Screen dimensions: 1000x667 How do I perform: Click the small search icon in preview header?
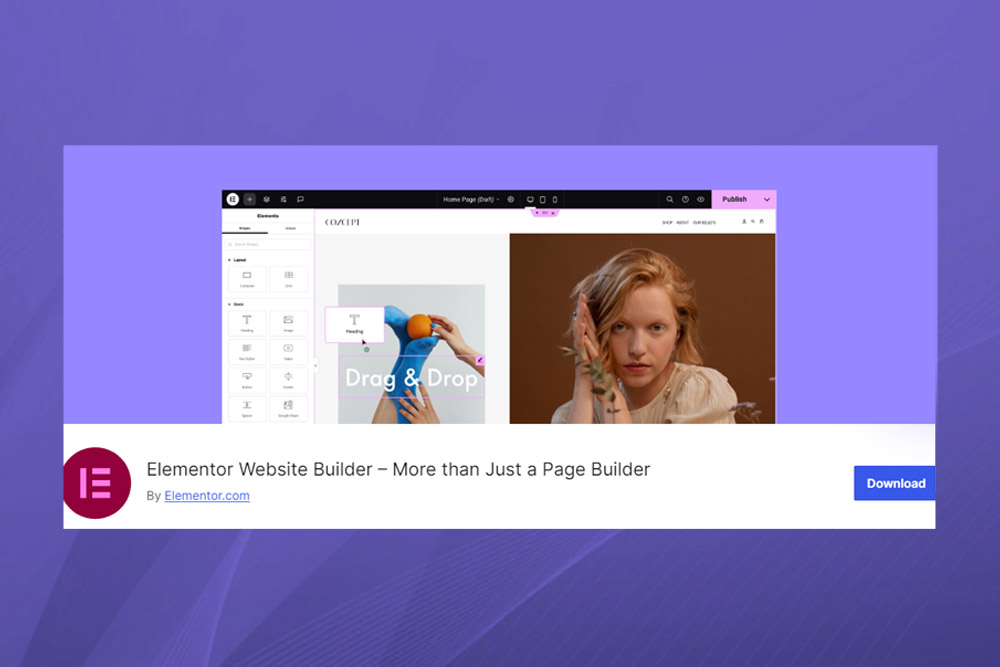[x=753, y=221]
